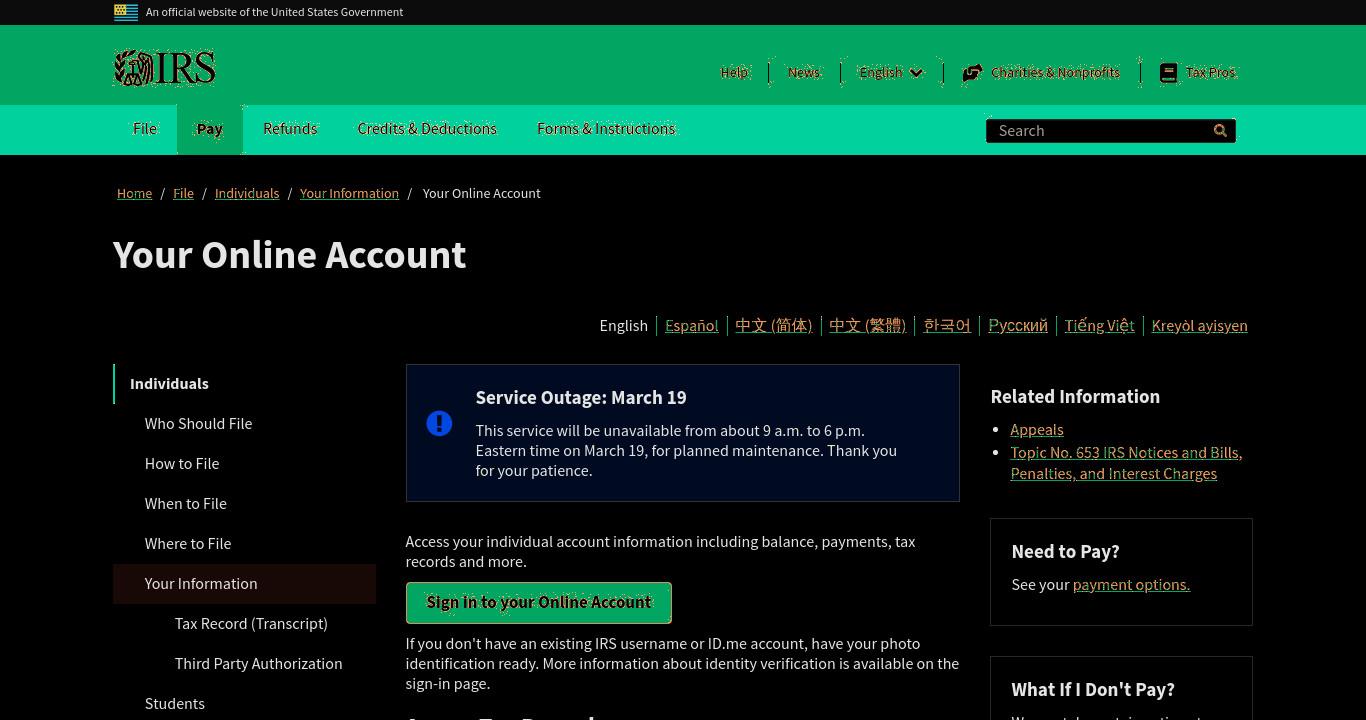Open Third Party Authorization sidebar item
Image resolution: width=1366 pixels, height=720 pixels.
click(258, 664)
